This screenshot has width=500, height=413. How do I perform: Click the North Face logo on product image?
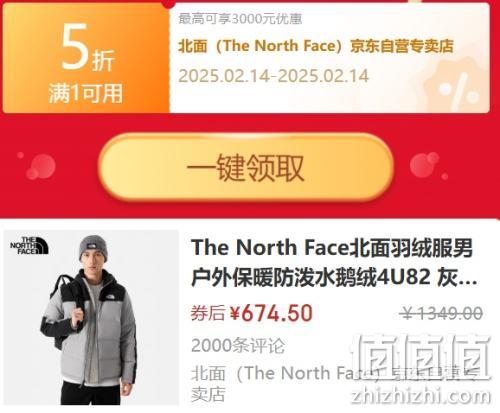coord(29,246)
